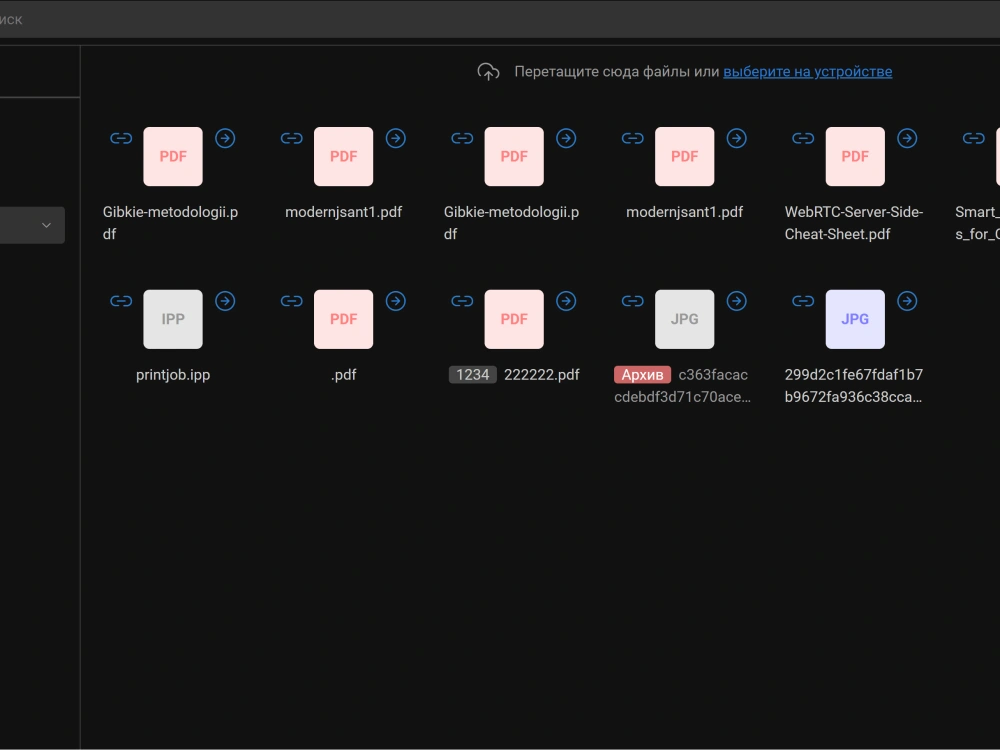
Task: Copy link for printjob.ipp
Action: point(121,301)
